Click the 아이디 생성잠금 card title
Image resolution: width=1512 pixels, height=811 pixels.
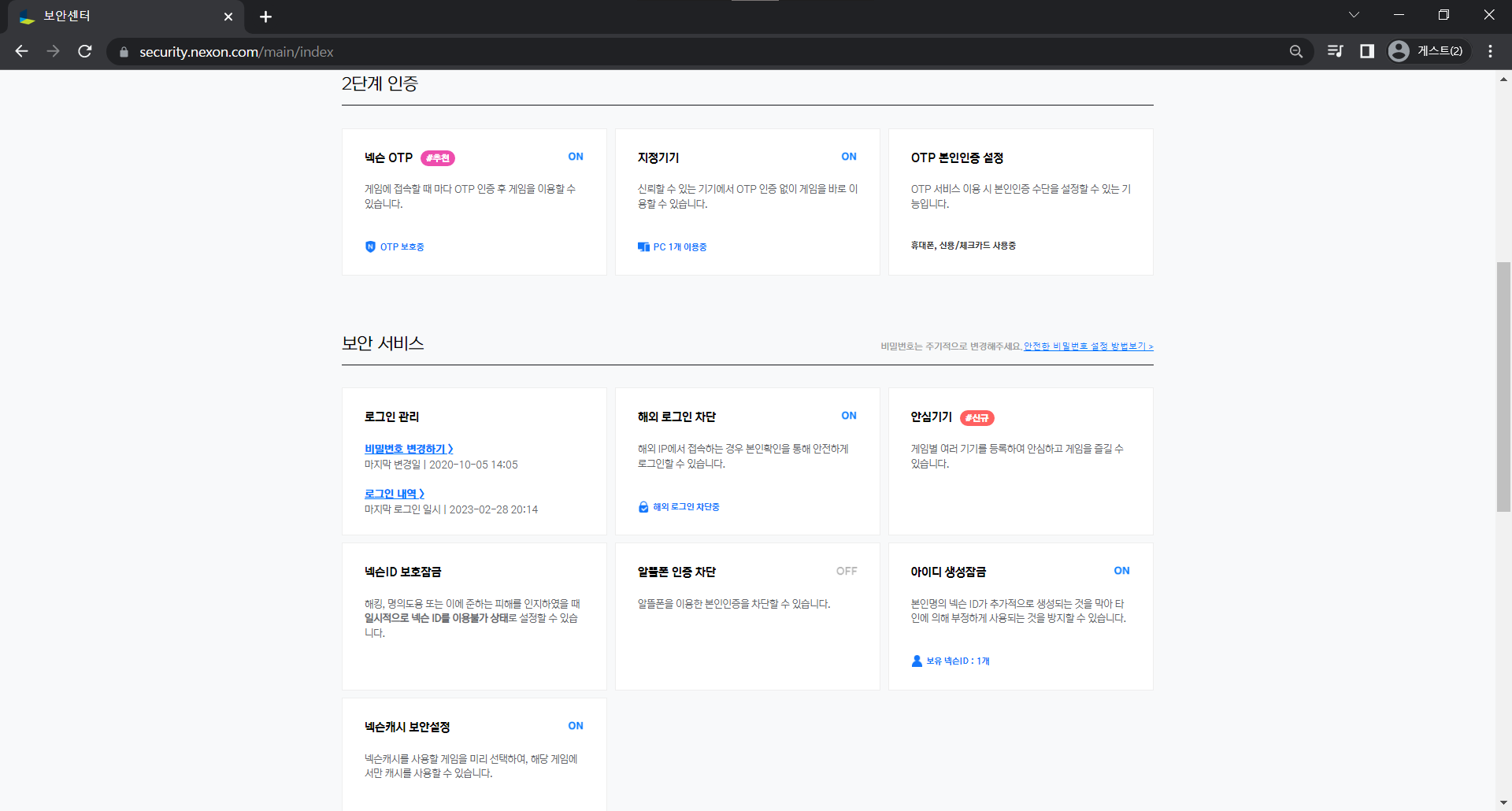pos(948,572)
